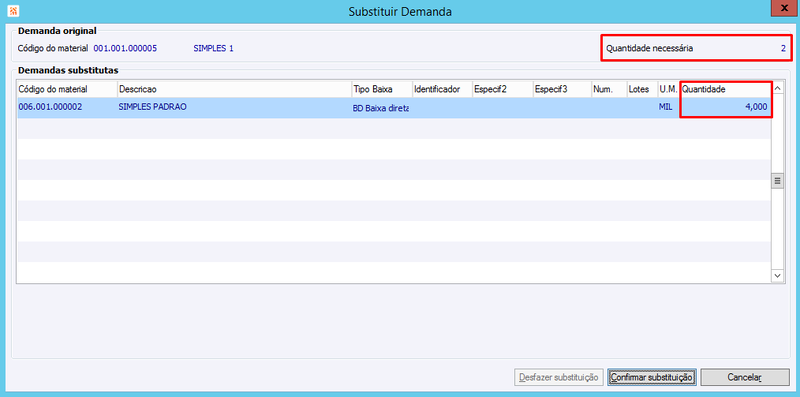This screenshot has height=397, width=800.
Task: Click the Especif2 column header
Action: tap(503, 89)
